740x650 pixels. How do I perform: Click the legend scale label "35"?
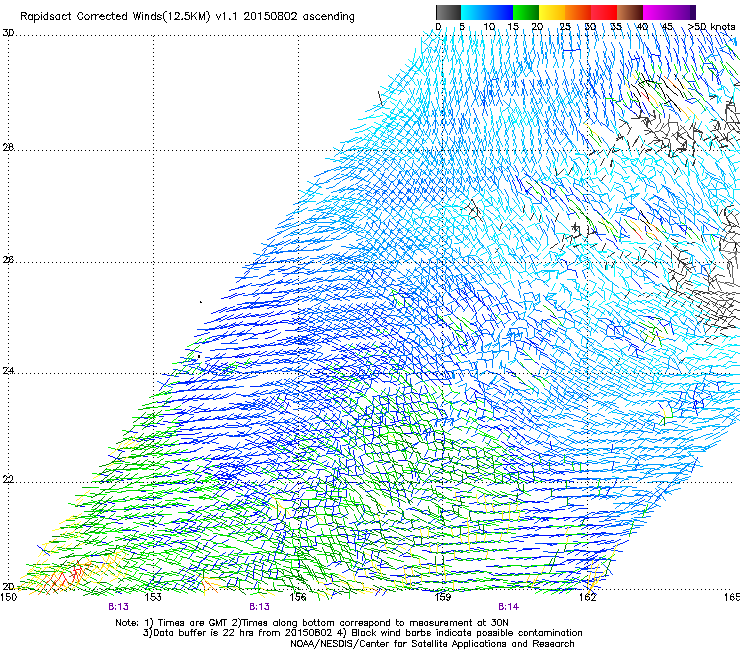[x=616, y=27]
